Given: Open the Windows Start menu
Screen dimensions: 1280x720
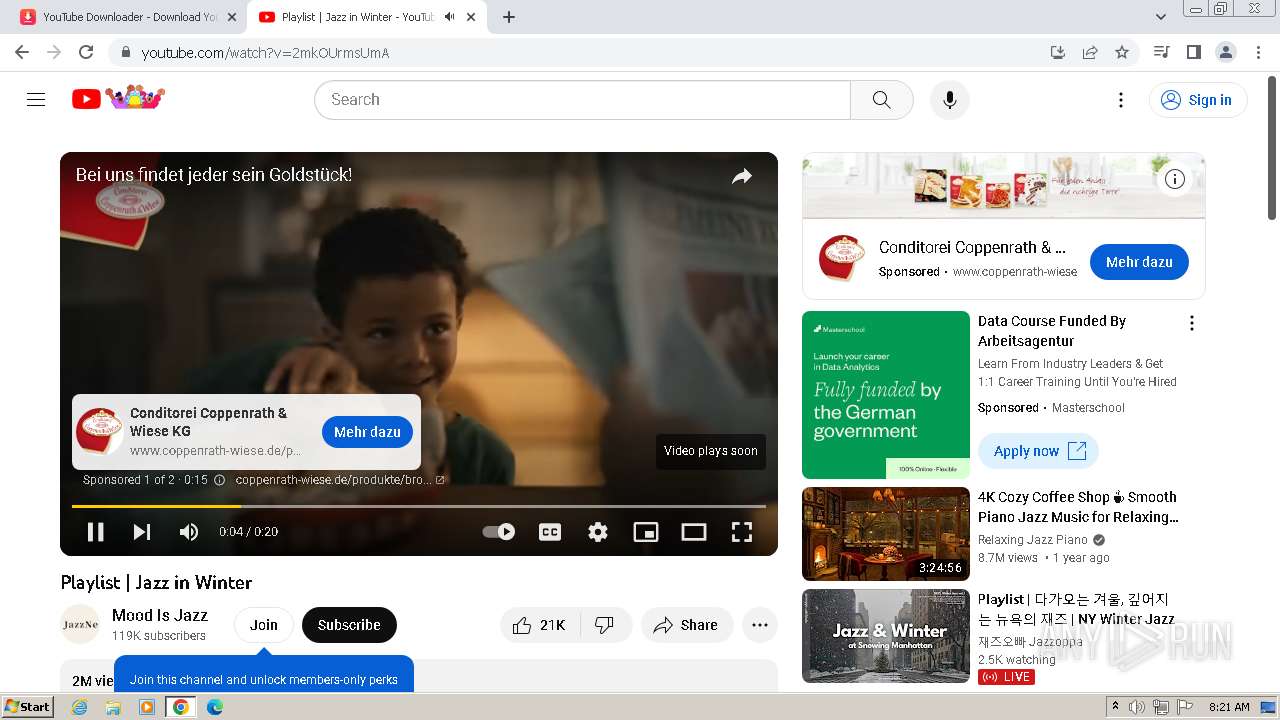Looking at the screenshot, I should coord(27,706).
